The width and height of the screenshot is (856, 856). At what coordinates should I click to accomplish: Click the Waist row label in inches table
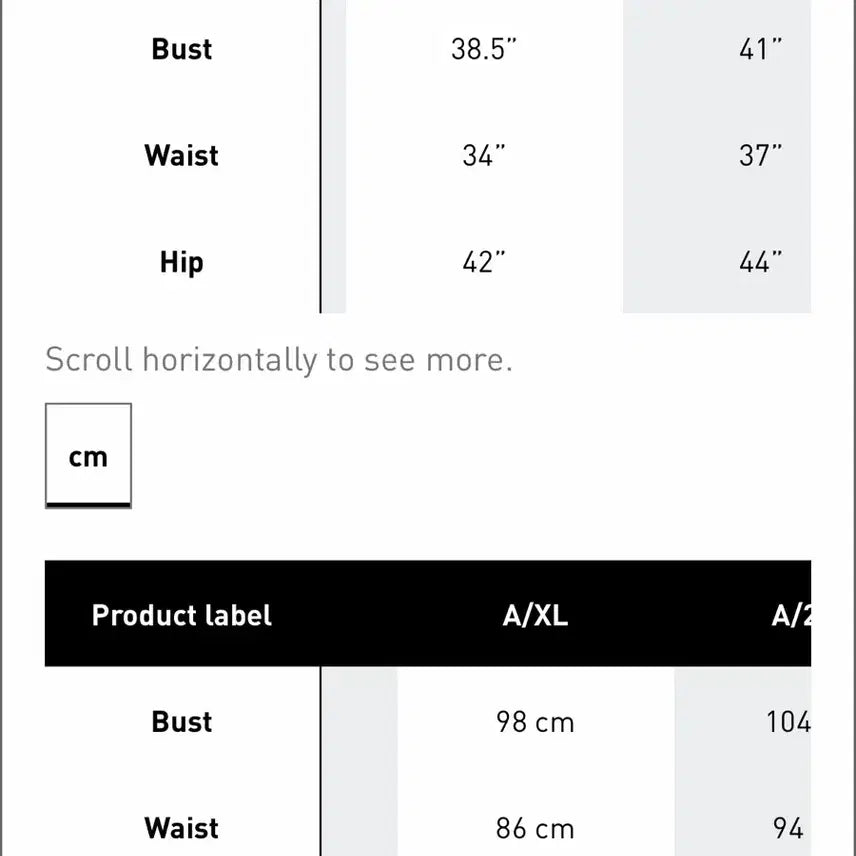coord(182,156)
